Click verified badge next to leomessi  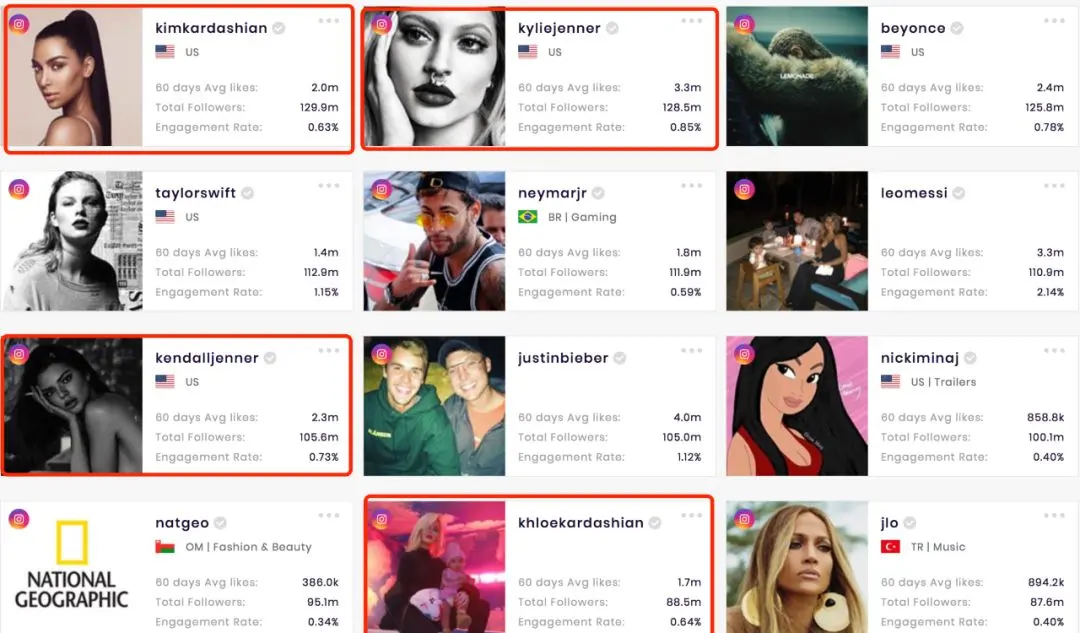click(959, 193)
